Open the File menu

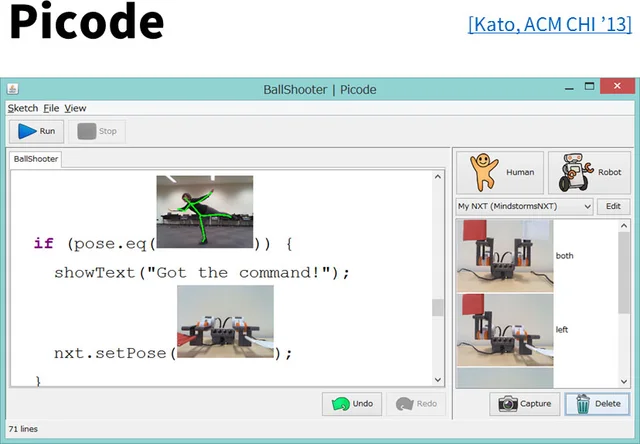coord(51,108)
